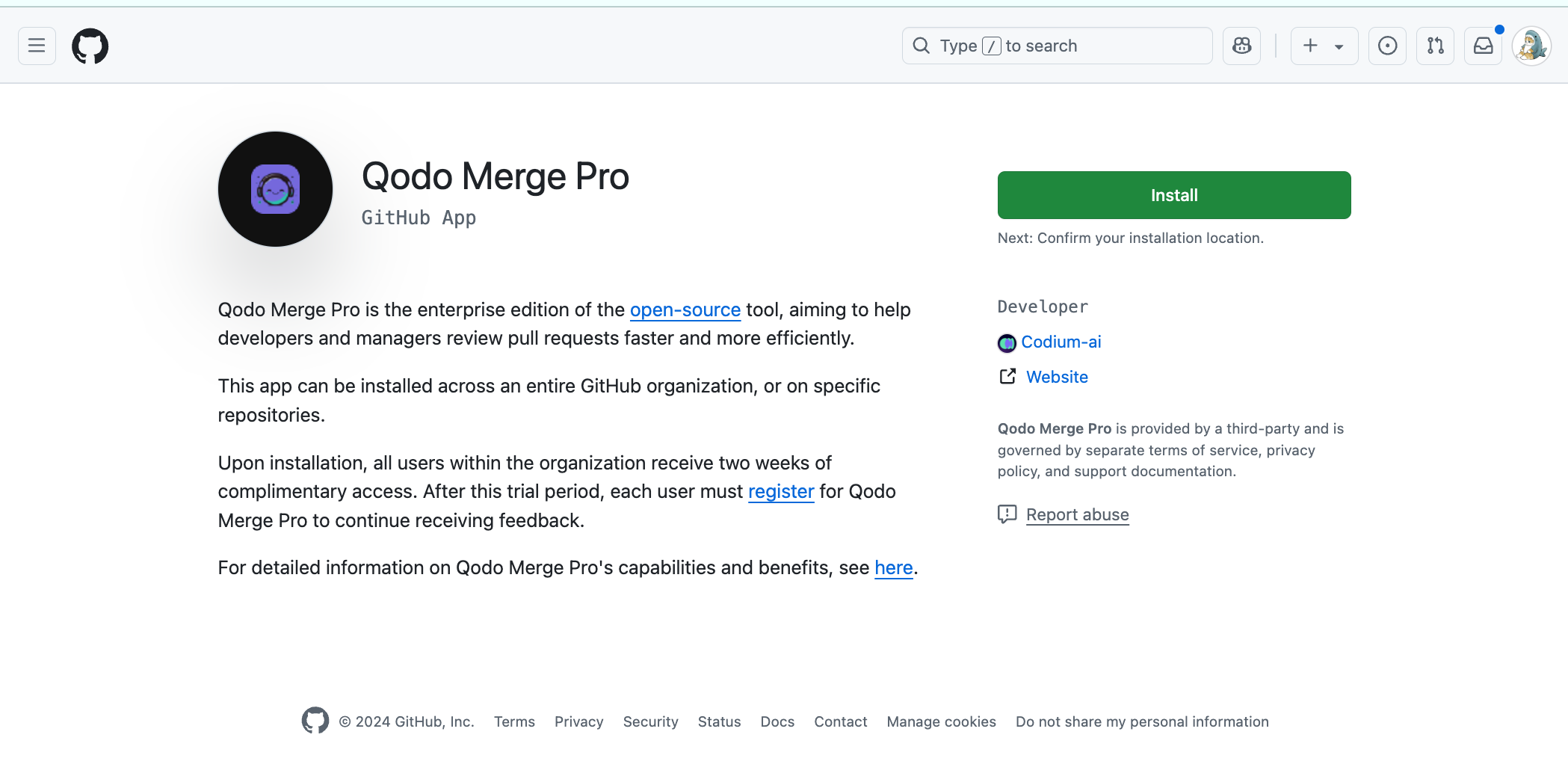Open the register link
Screen dimensions: 1568x782
pos(781,491)
